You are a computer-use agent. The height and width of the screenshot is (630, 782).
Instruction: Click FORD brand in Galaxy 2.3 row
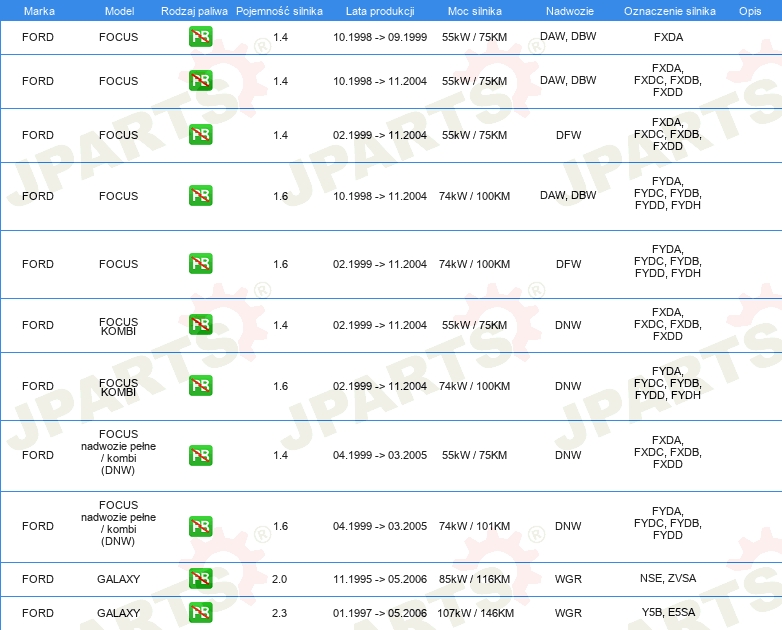[38, 613]
